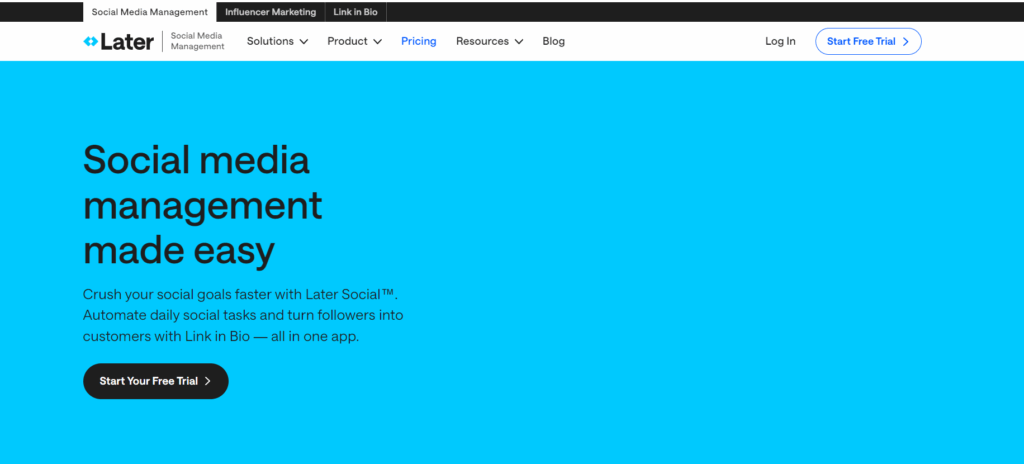Switch to the Influencer Marketing tab
Screen dimensions: 1024x464
coord(270,12)
